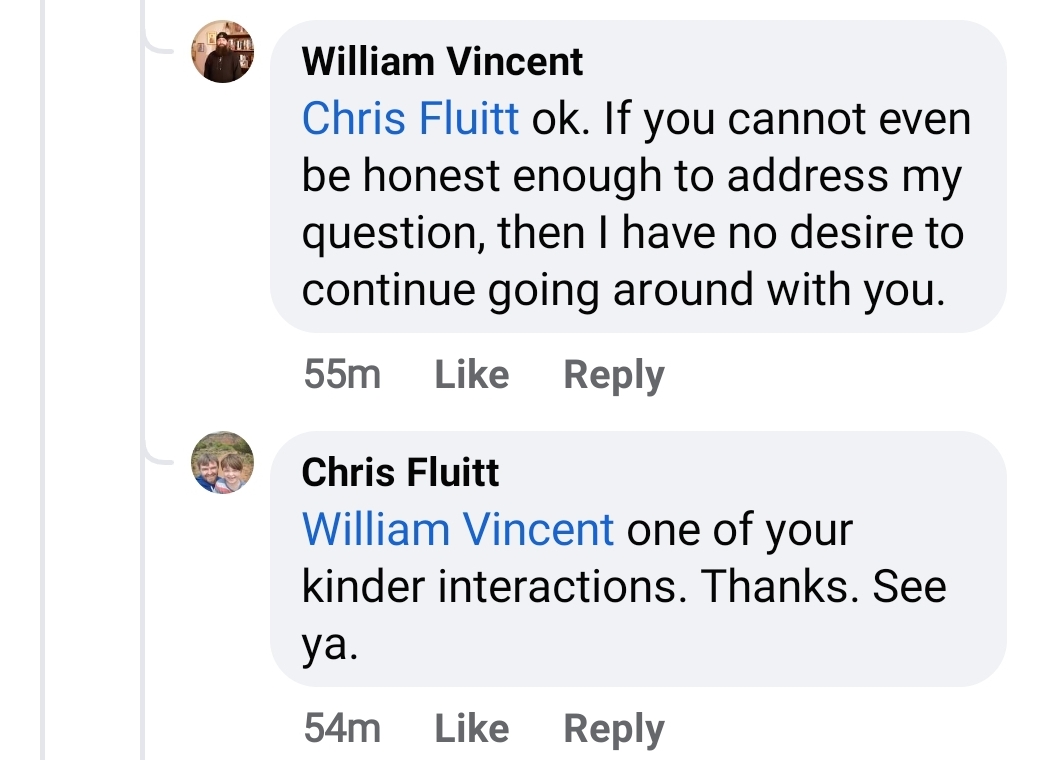Tap the 'continue going around with you' line
This screenshot has width=1038, height=760.
click(x=622, y=290)
